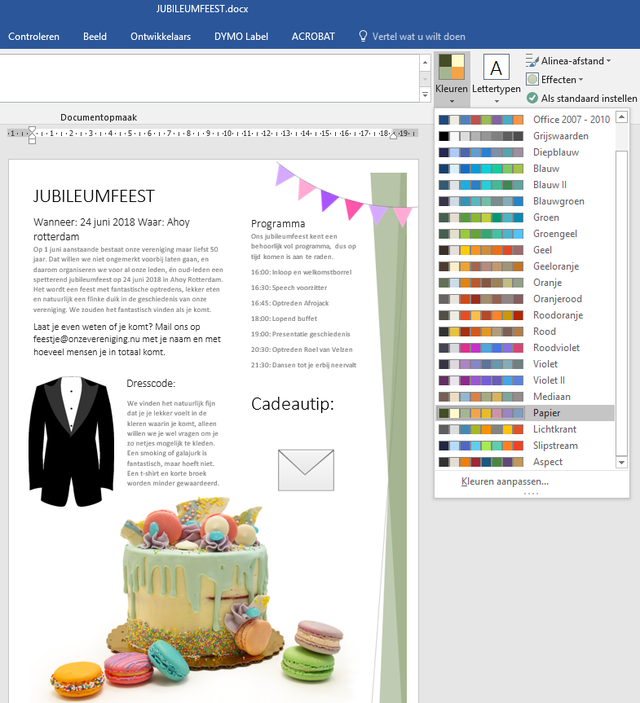The height and width of the screenshot is (703, 640).
Task: Select the Rood color scheme
Action: tap(525, 331)
